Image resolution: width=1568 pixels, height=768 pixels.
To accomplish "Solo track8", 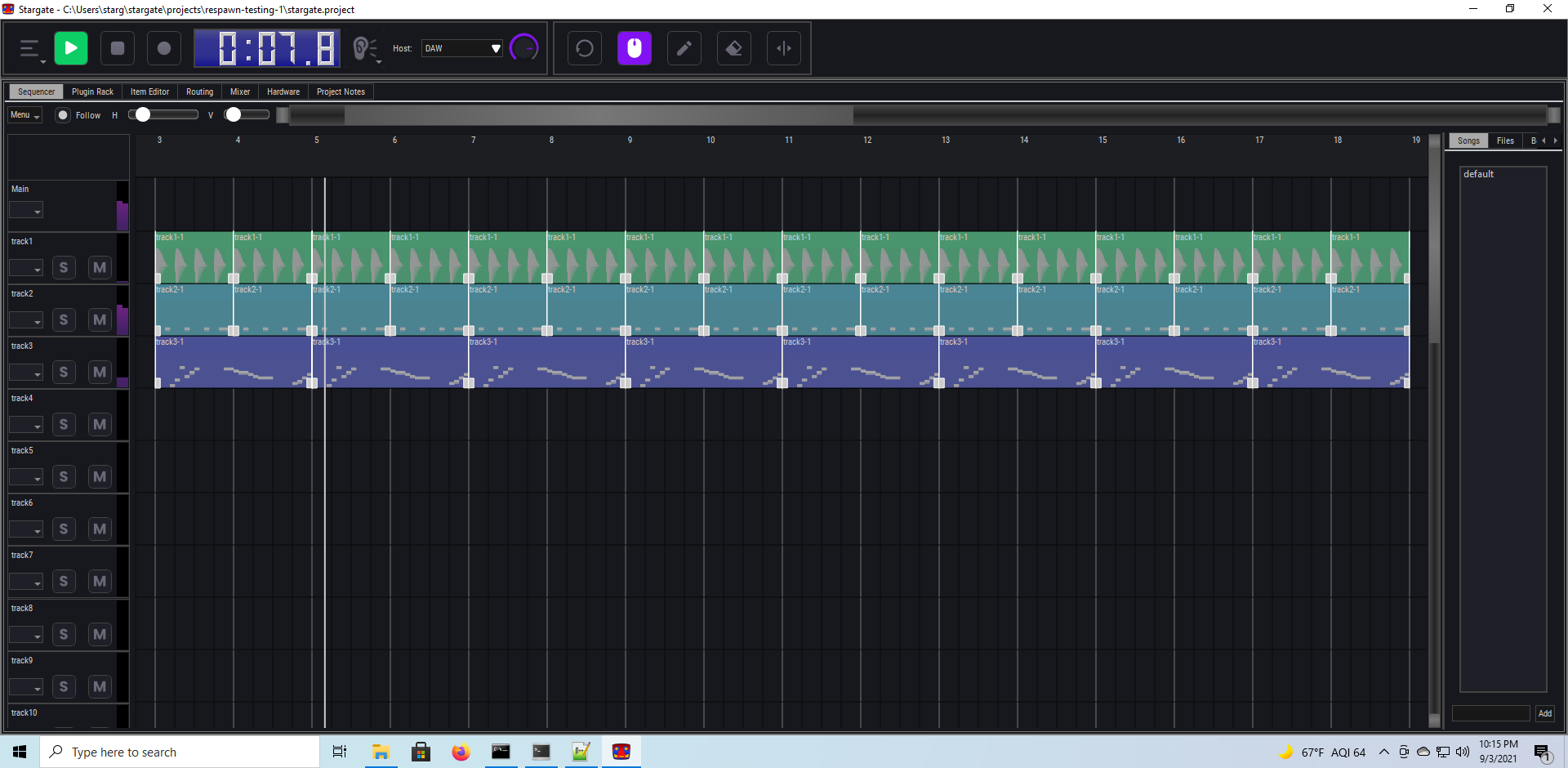I will [x=64, y=634].
